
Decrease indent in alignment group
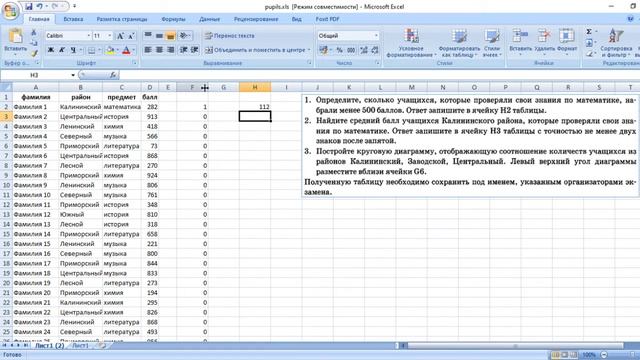pyautogui.click(x=183, y=50)
